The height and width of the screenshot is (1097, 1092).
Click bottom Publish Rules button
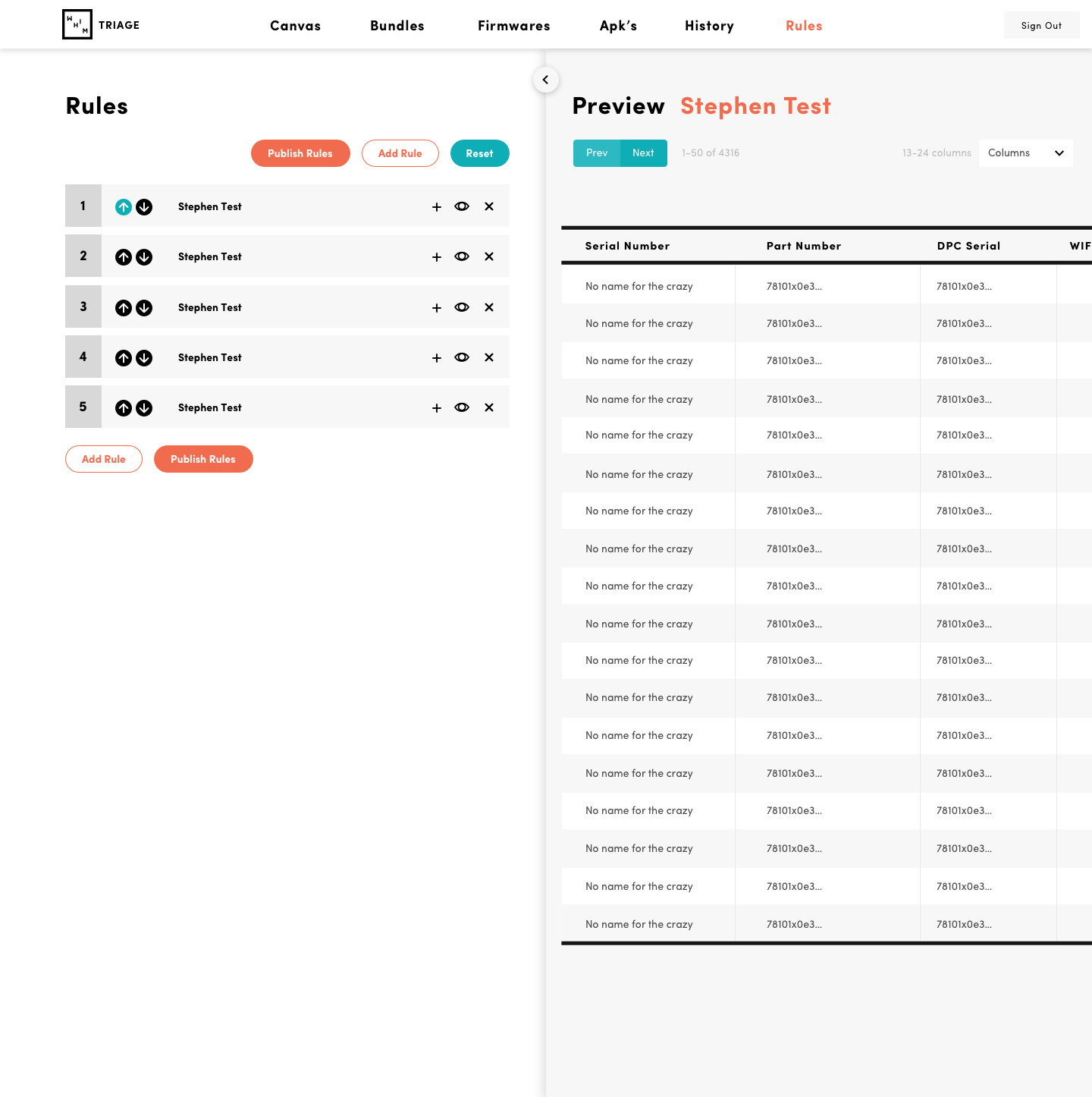(203, 459)
